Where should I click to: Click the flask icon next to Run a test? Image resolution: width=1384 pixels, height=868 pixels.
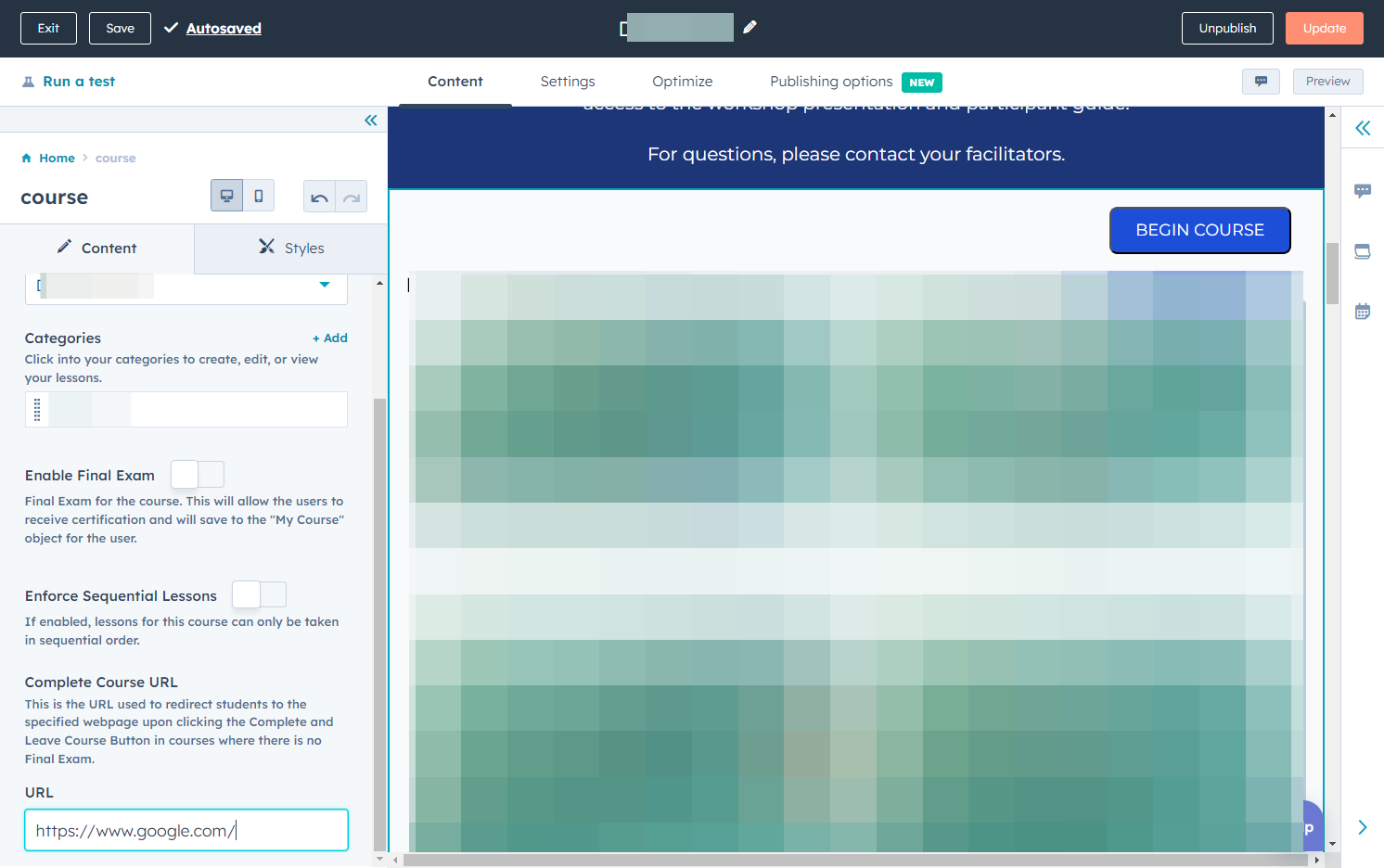click(28, 82)
